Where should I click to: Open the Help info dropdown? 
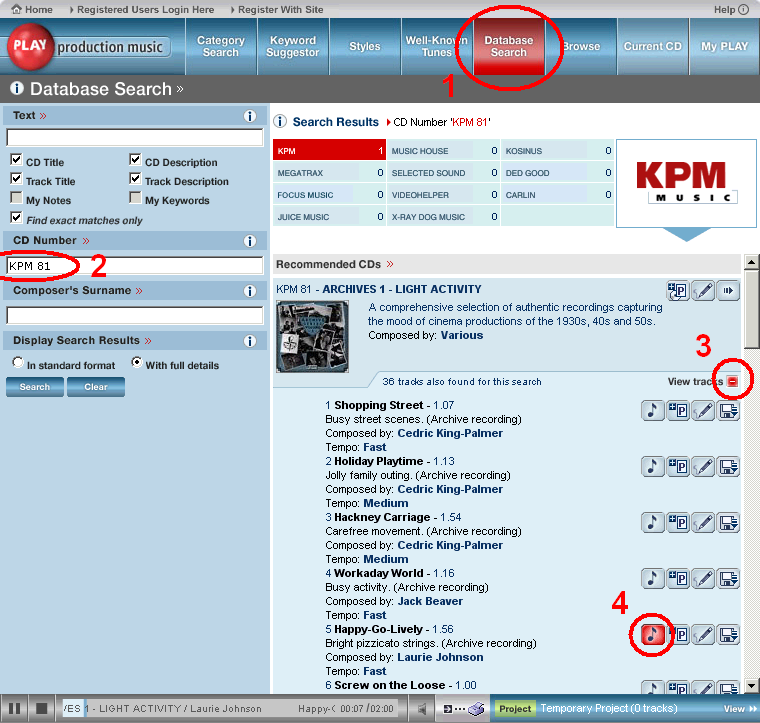(x=742, y=9)
